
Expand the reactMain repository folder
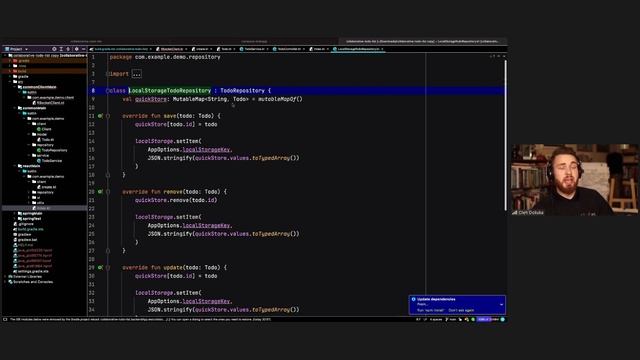[x=30, y=192]
